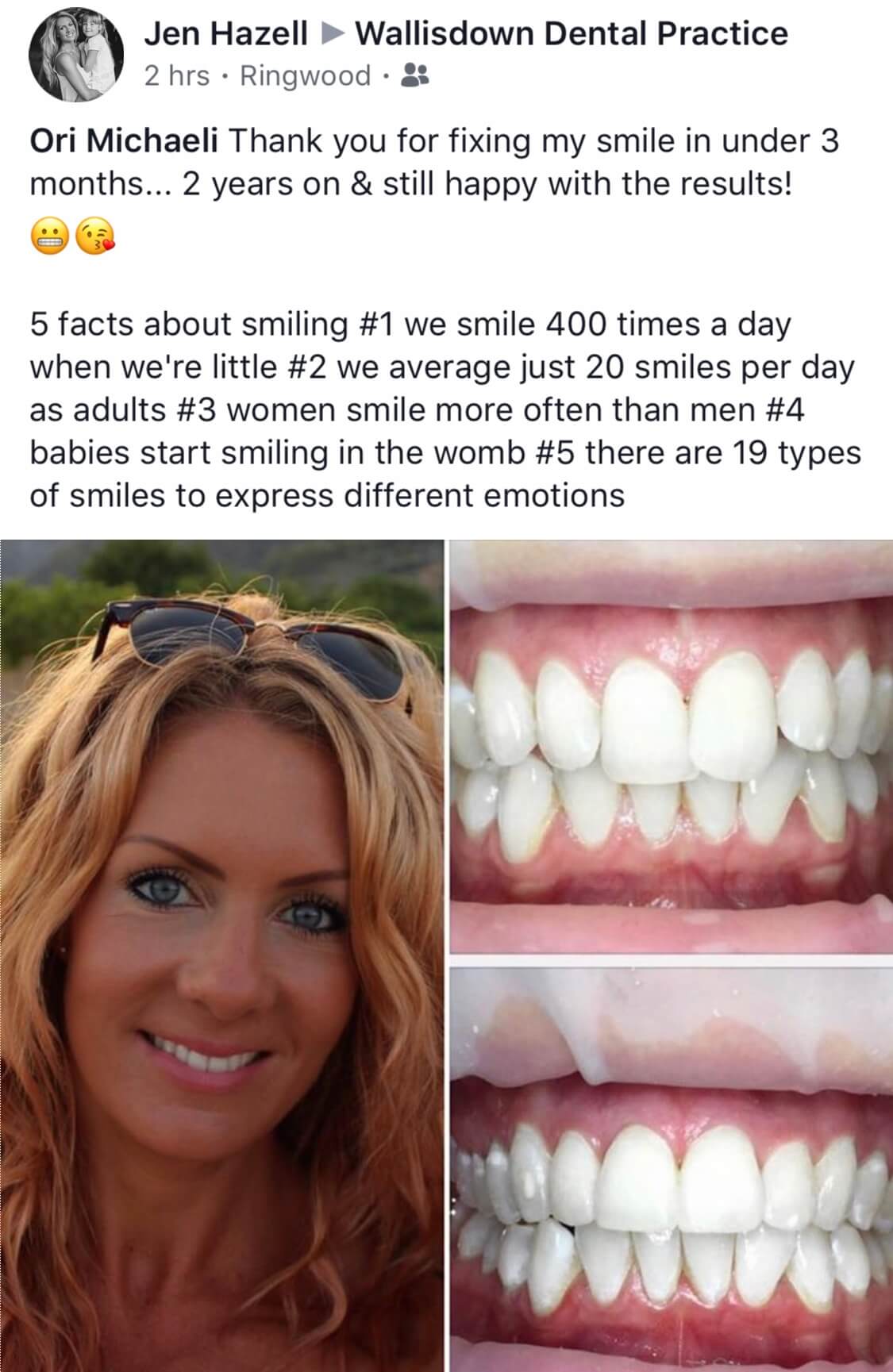Open the Wallisdown Dental Practice page

[x=572, y=33]
